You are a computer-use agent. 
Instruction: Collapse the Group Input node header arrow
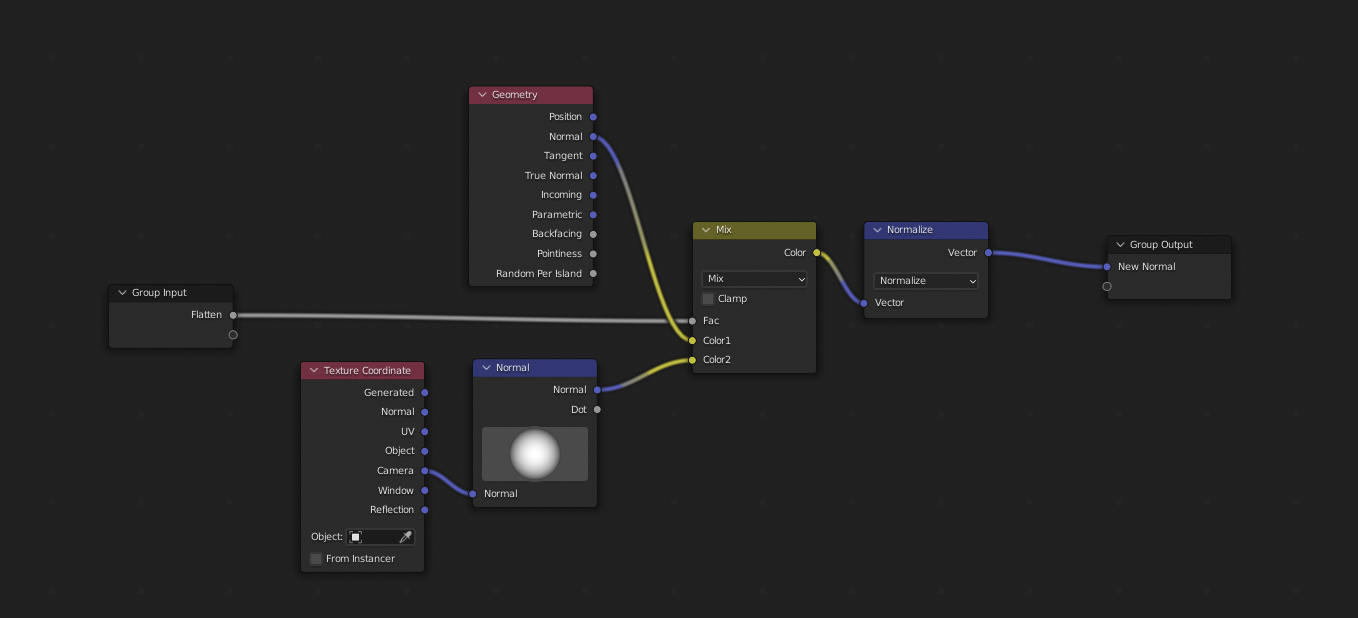click(x=122, y=293)
